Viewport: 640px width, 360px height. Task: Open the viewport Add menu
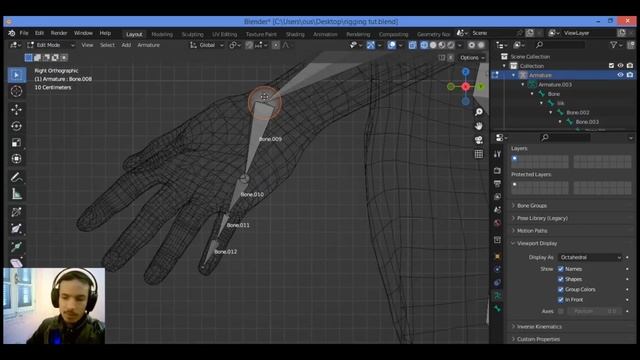tap(126, 45)
